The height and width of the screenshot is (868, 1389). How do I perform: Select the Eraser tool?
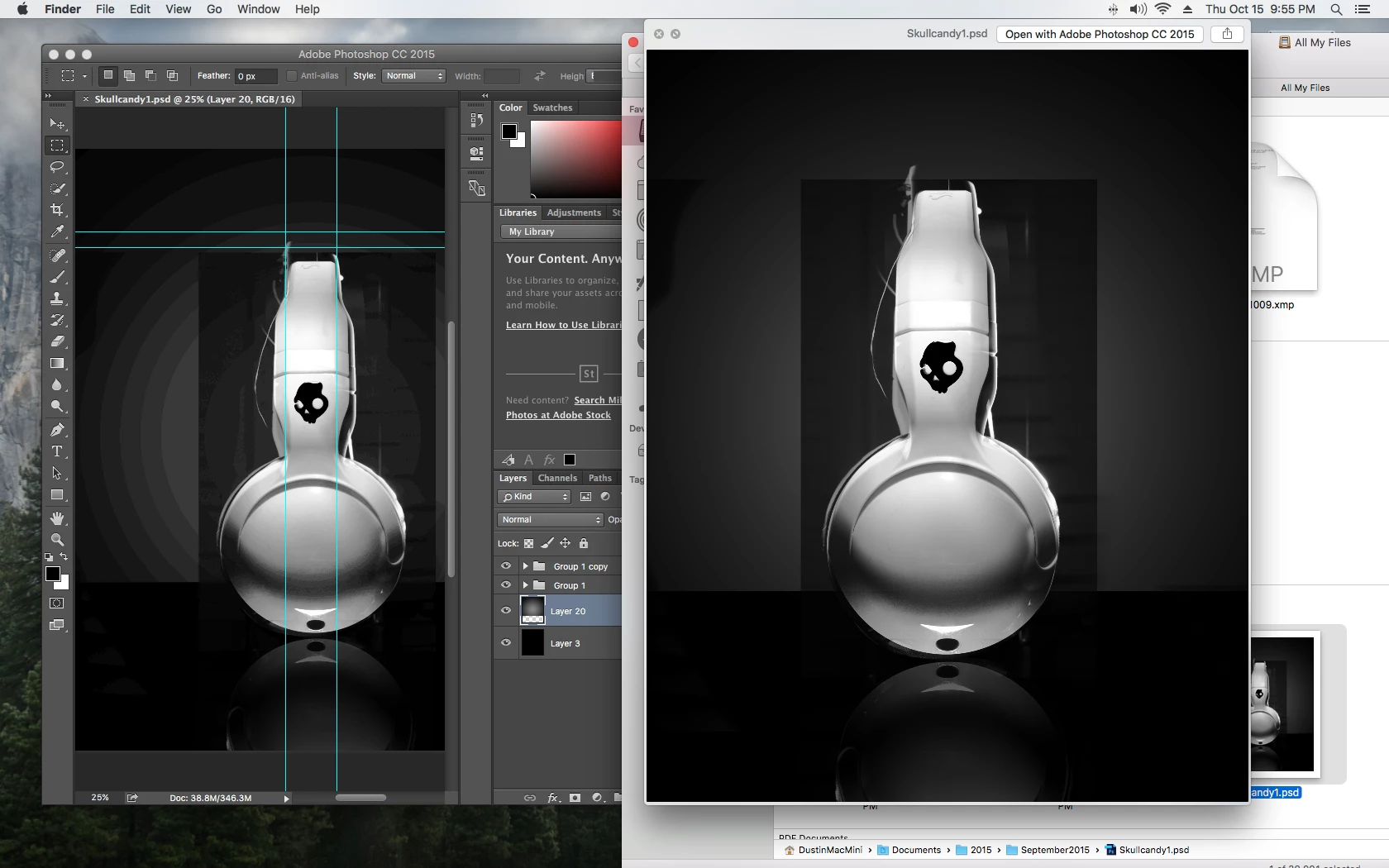57,341
